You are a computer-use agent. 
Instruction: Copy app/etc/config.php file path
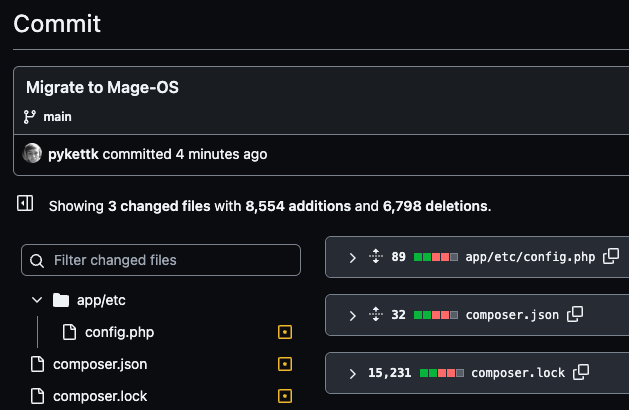611,256
